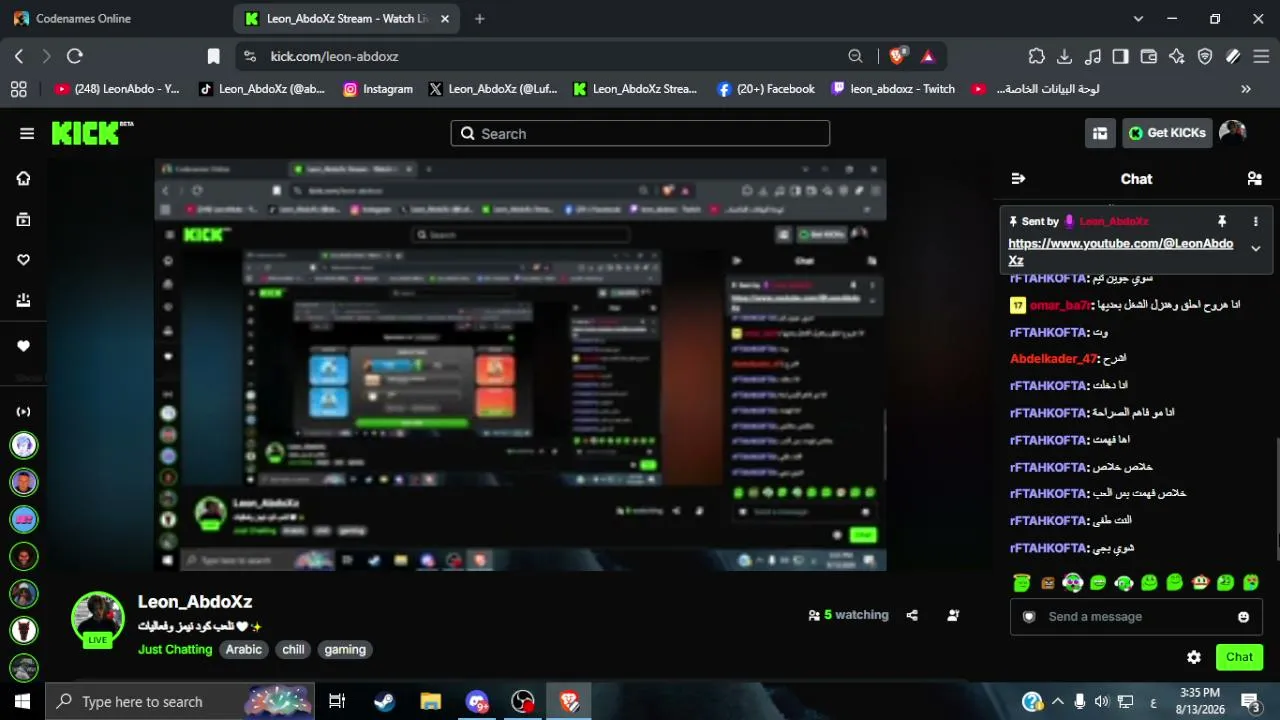Screen dimensions: 1280x720
Task: Open the user profile avatar menu
Action: (1233, 132)
